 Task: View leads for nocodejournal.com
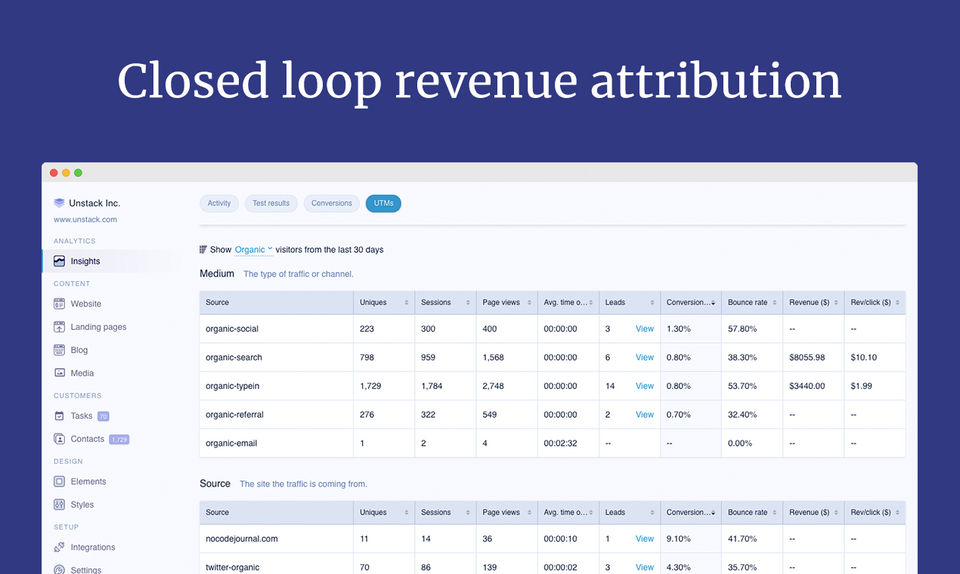tap(645, 539)
